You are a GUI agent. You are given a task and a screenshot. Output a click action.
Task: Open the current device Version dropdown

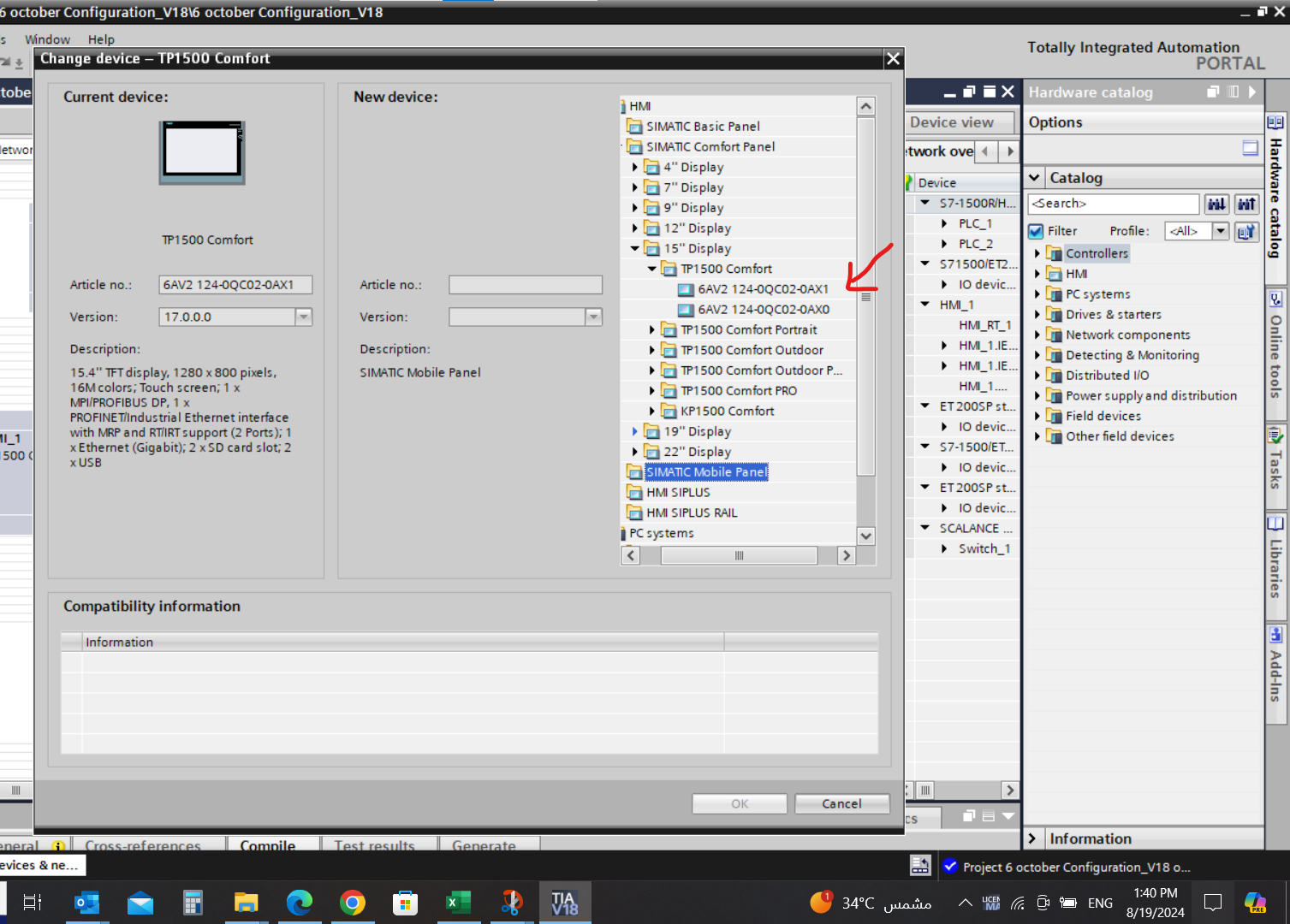click(x=303, y=317)
